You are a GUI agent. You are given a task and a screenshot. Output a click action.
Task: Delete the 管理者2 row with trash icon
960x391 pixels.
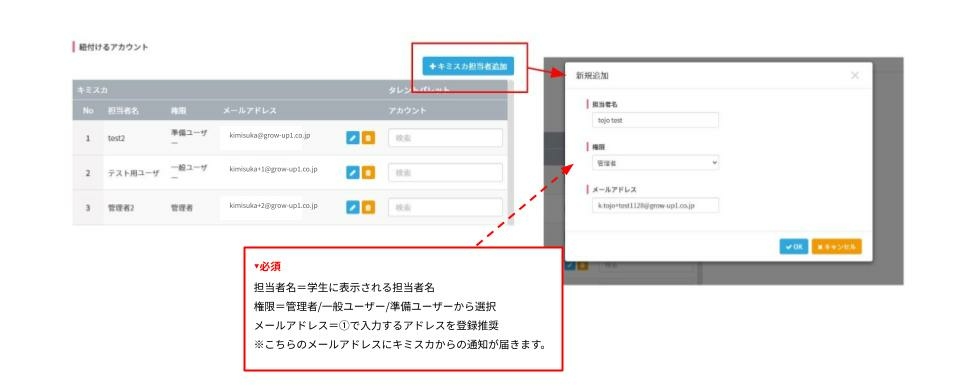pyautogui.click(x=368, y=207)
